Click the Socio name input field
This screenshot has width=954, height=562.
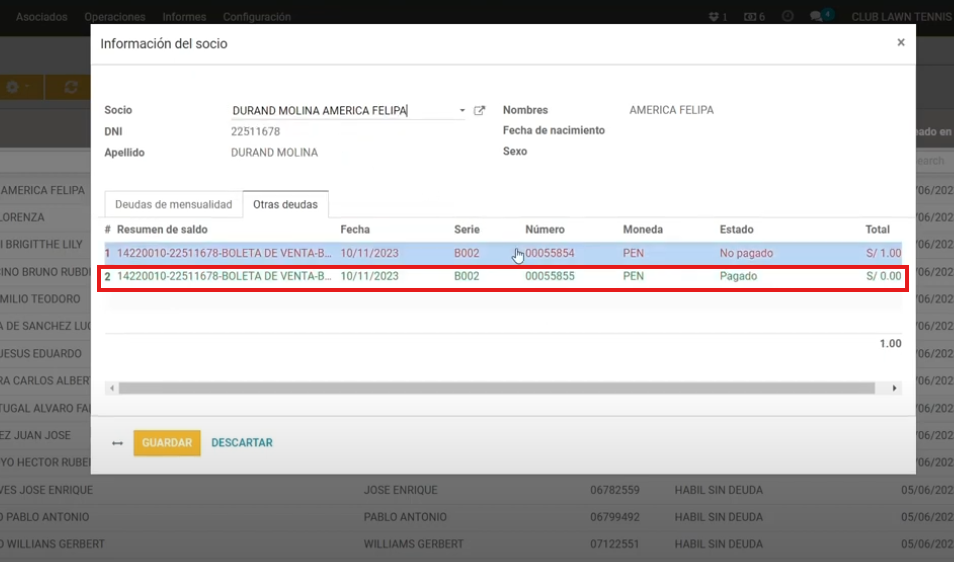[x=340, y=111]
